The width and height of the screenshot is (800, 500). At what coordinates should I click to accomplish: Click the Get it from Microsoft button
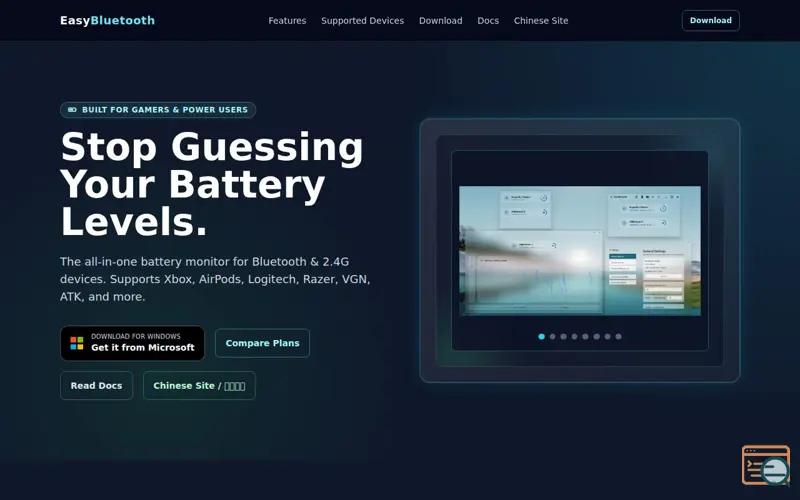click(x=132, y=343)
